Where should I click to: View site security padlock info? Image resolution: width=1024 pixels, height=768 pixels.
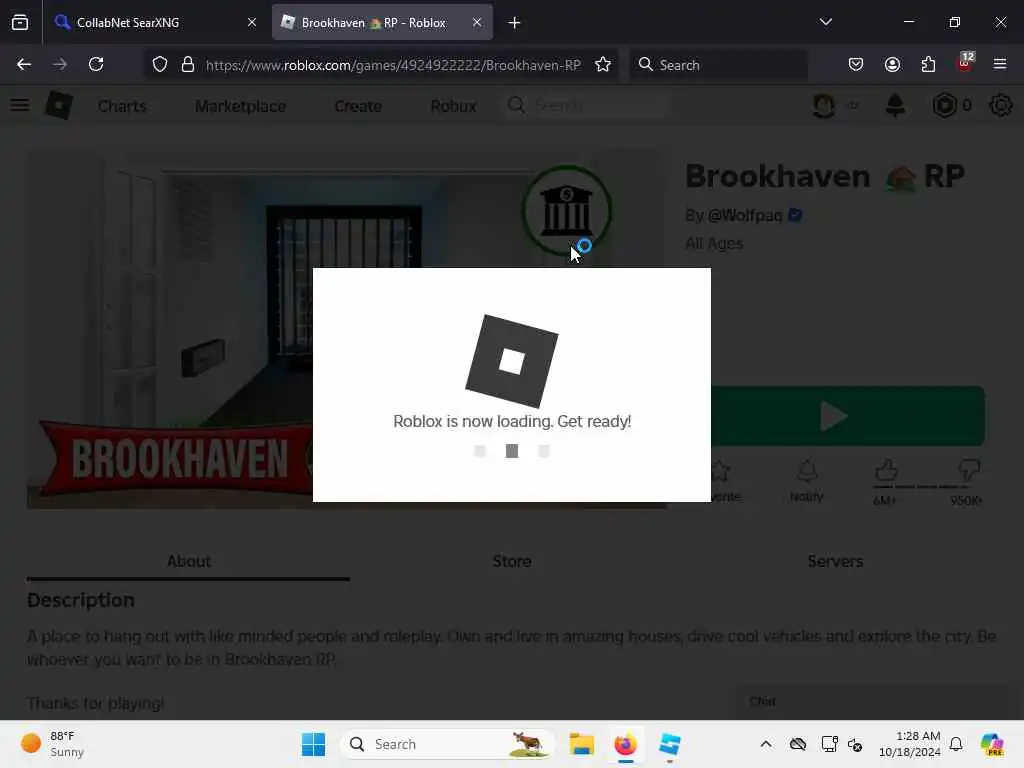click(188, 64)
